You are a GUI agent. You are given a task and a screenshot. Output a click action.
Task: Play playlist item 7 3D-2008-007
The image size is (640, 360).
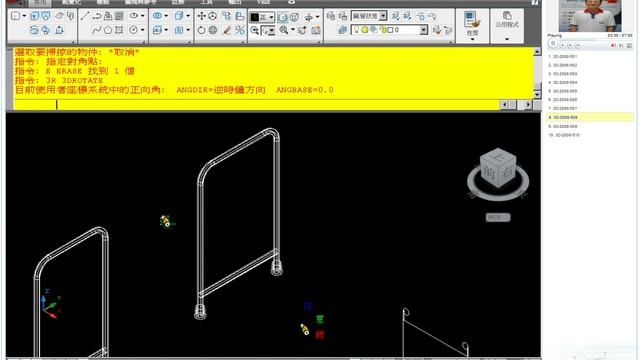point(563,108)
